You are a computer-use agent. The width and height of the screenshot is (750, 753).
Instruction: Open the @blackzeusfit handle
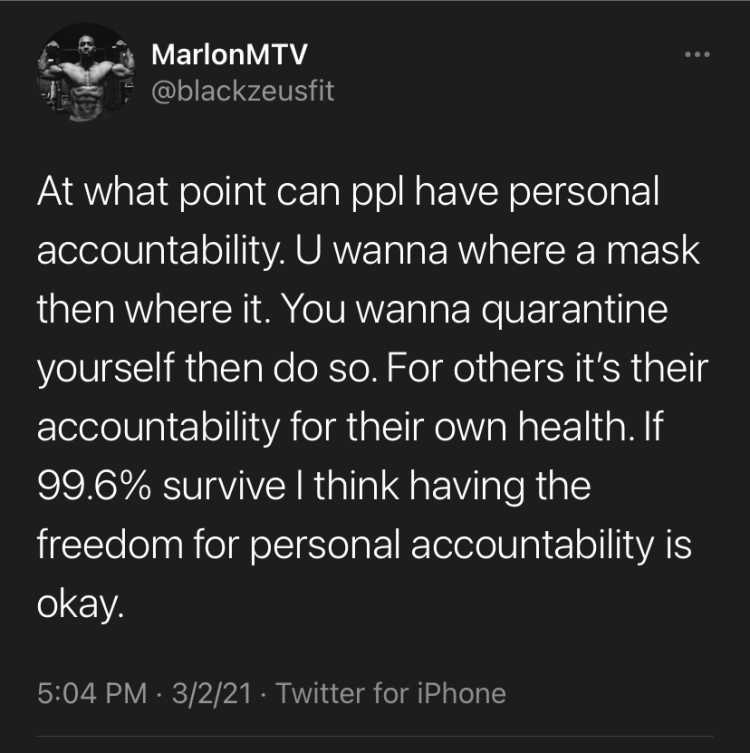click(242, 90)
